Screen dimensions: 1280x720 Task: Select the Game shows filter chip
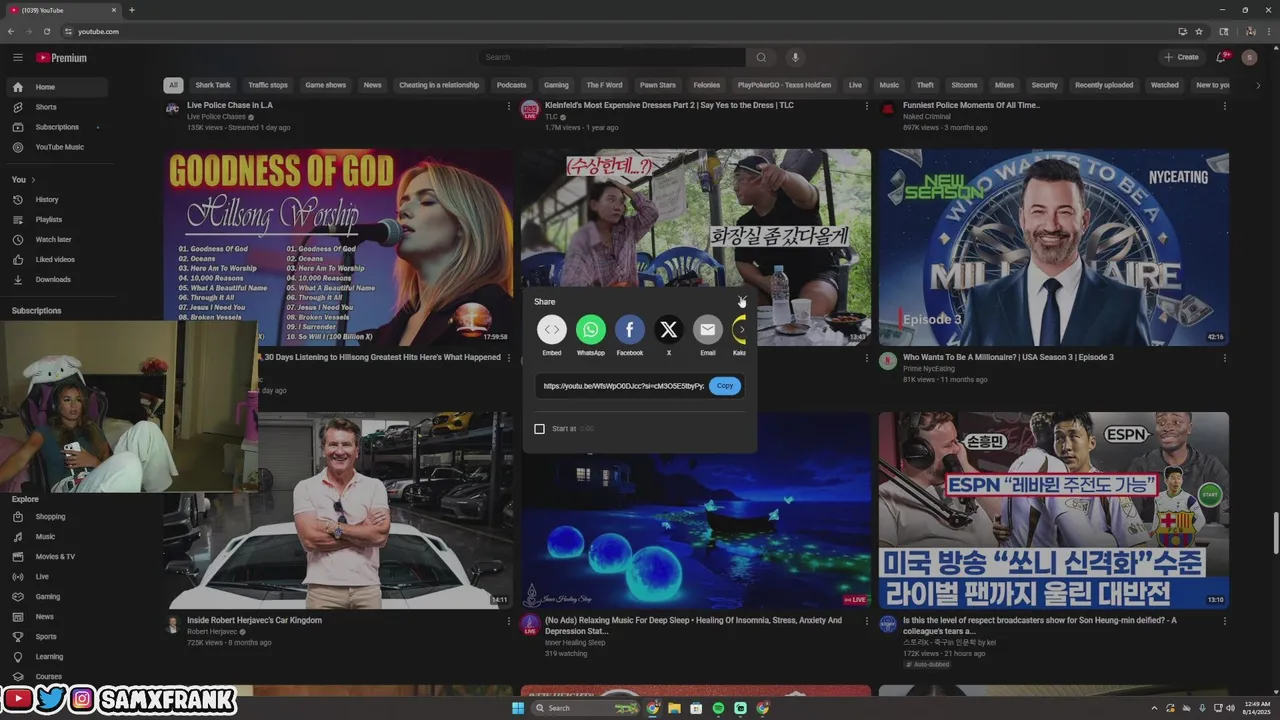[326, 85]
